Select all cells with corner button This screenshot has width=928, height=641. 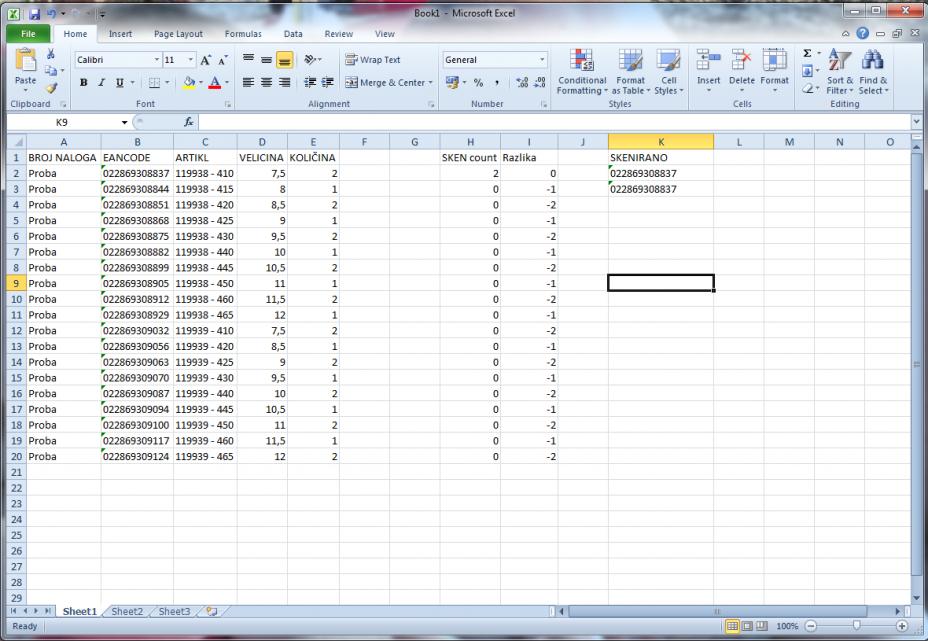pos(17,142)
